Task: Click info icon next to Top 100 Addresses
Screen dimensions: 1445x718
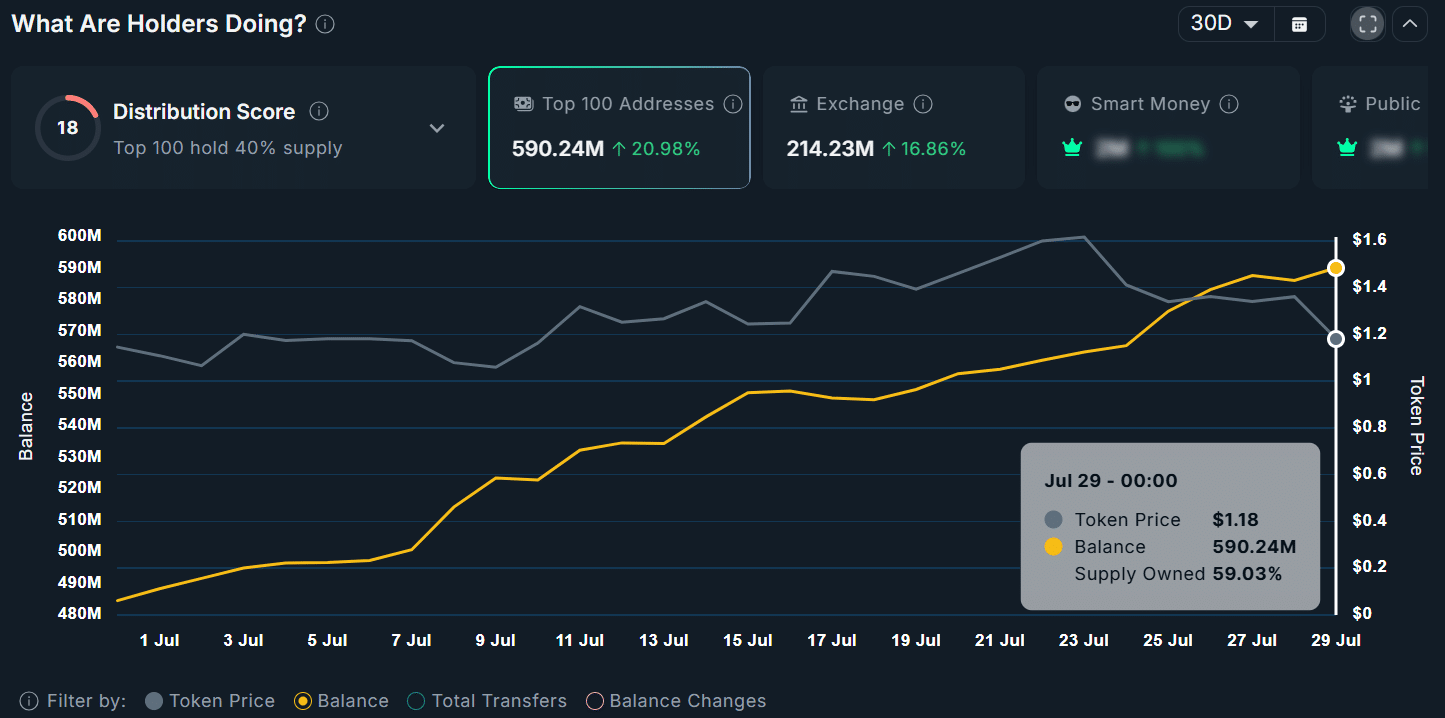Action: click(733, 104)
